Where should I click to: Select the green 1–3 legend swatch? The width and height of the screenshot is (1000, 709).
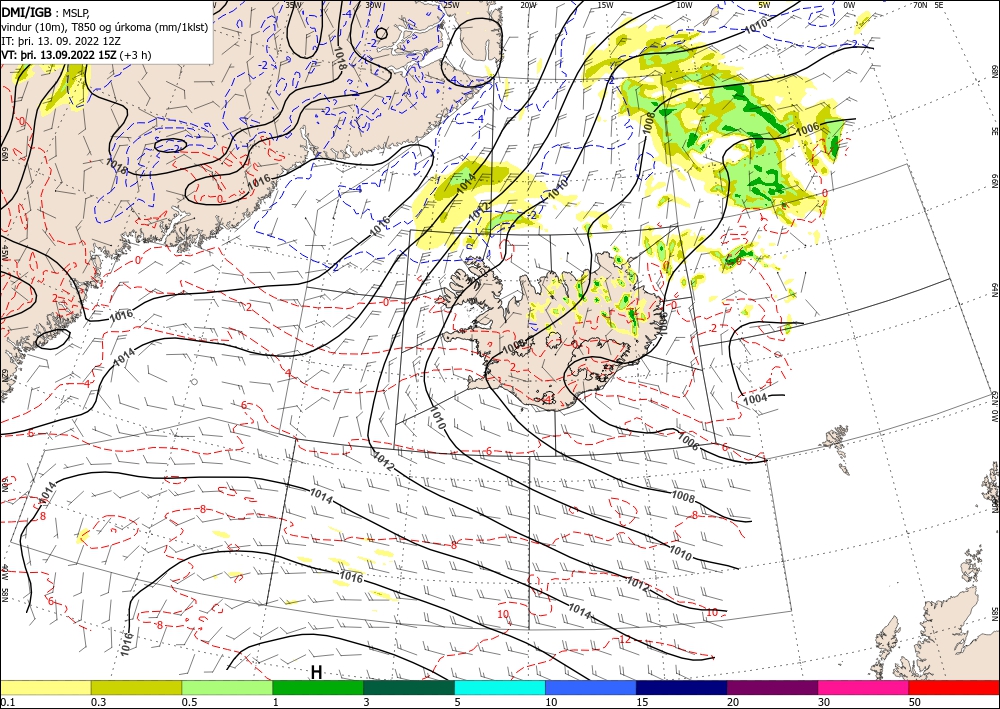(318, 687)
